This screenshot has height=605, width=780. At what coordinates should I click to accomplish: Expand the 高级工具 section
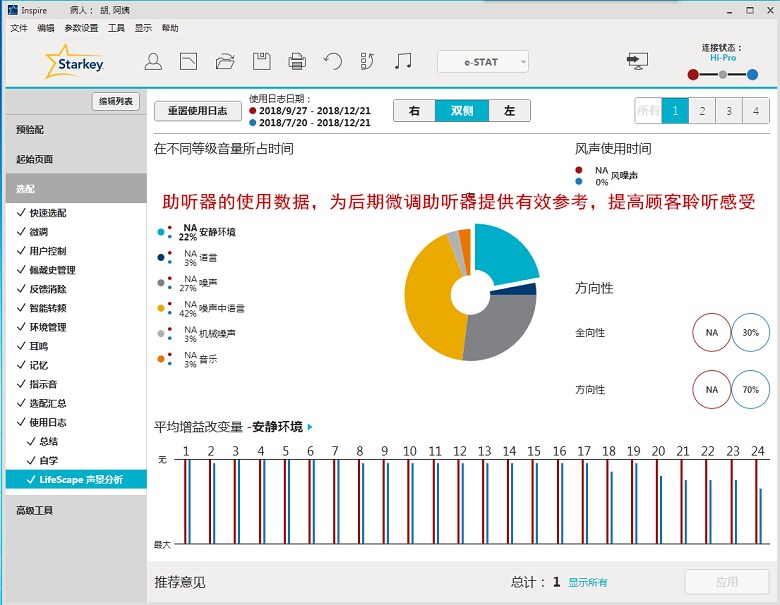coord(35,510)
